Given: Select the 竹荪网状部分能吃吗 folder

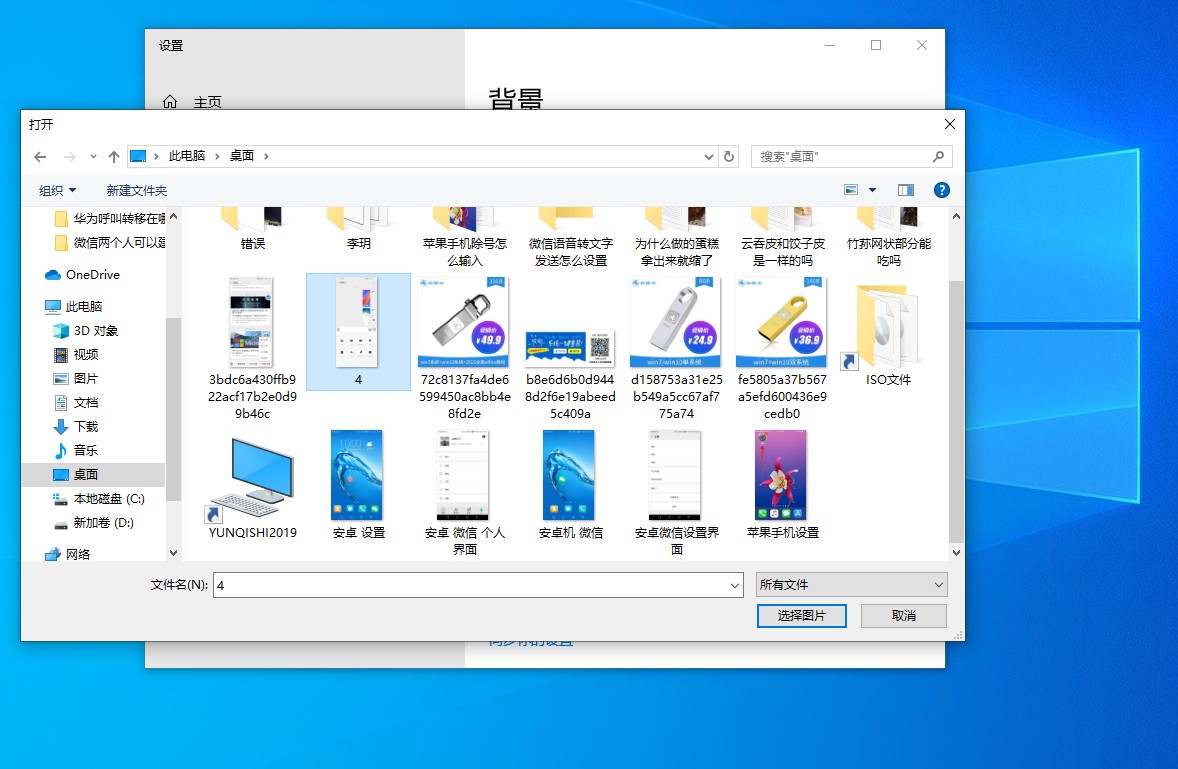Looking at the screenshot, I should [888, 237].
